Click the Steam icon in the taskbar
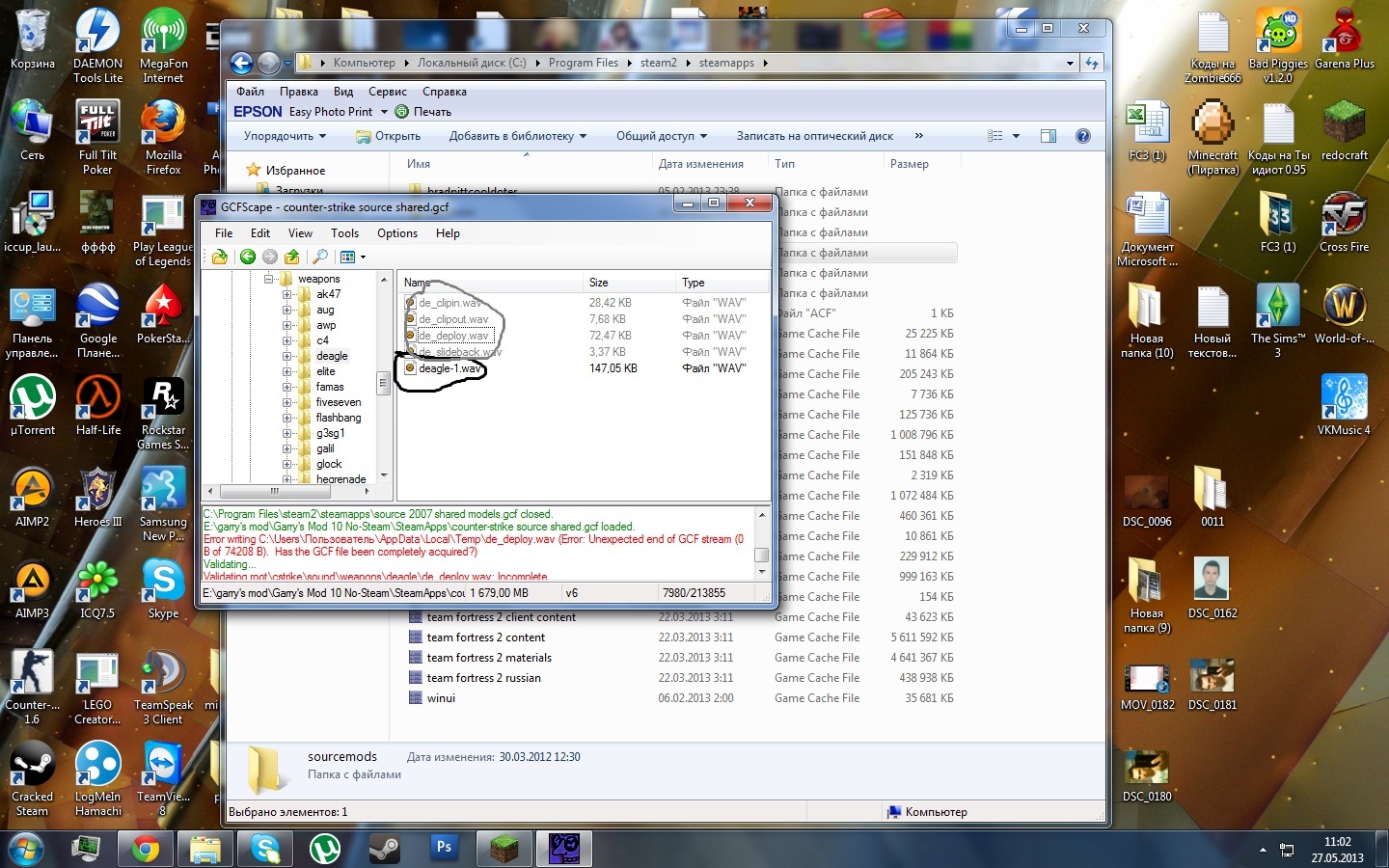 385,849
